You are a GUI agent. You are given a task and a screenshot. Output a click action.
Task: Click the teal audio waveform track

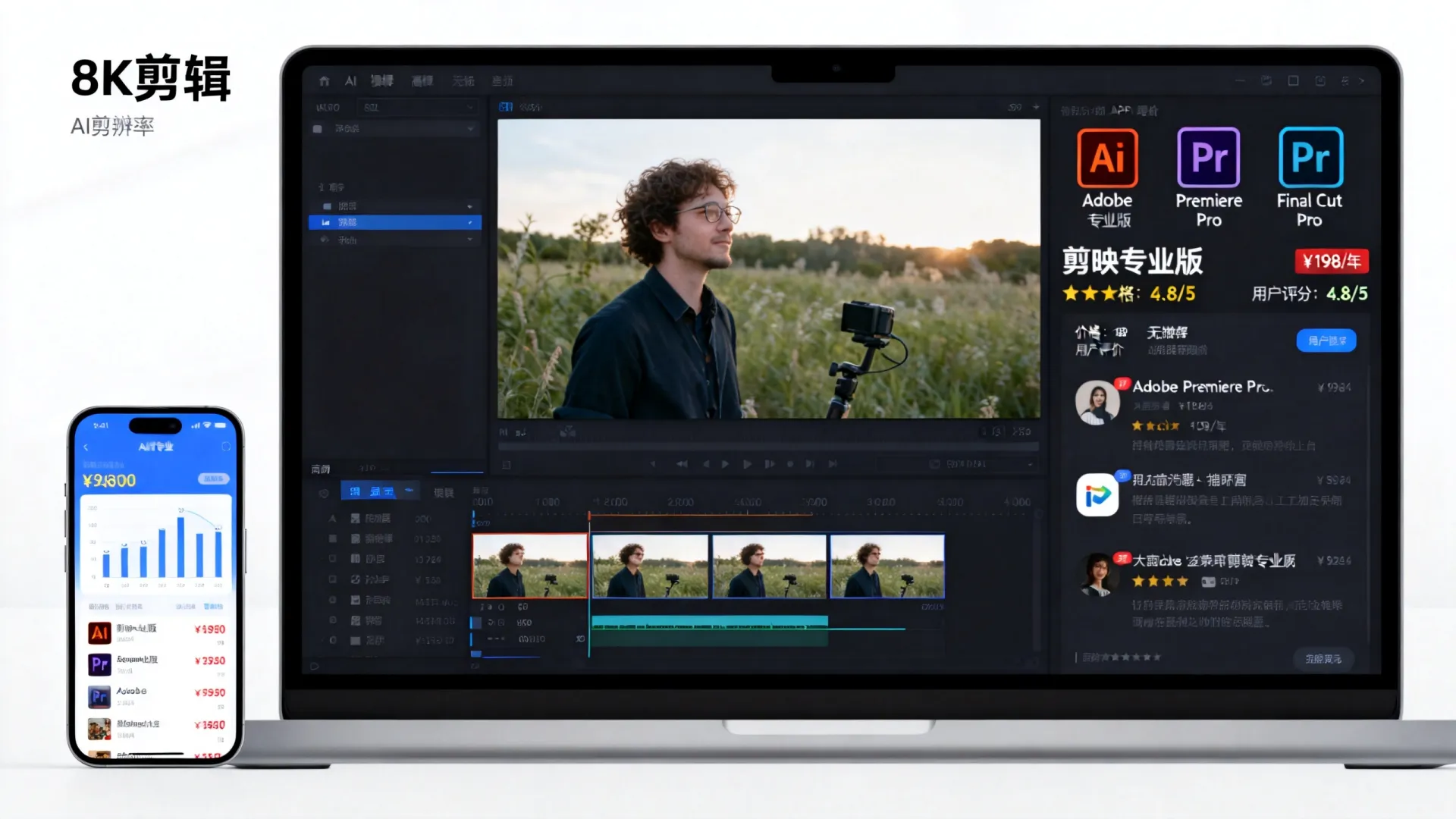709,630
